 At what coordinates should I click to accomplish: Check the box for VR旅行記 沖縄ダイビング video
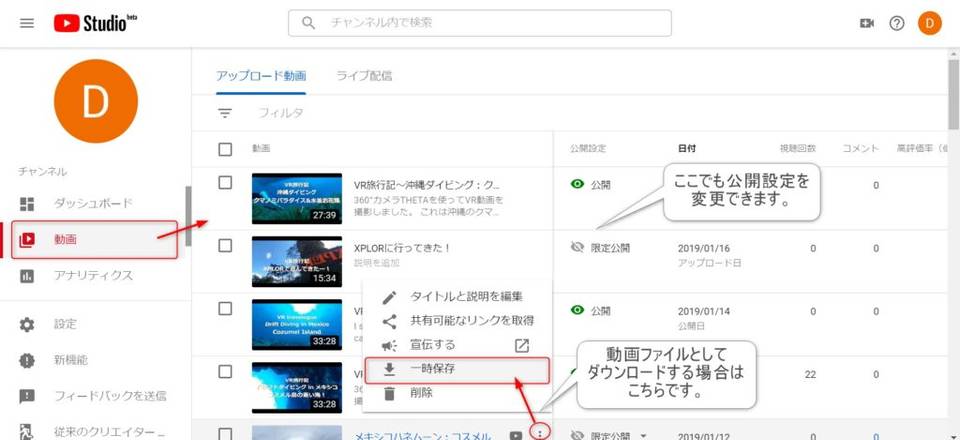pos(225,183)
